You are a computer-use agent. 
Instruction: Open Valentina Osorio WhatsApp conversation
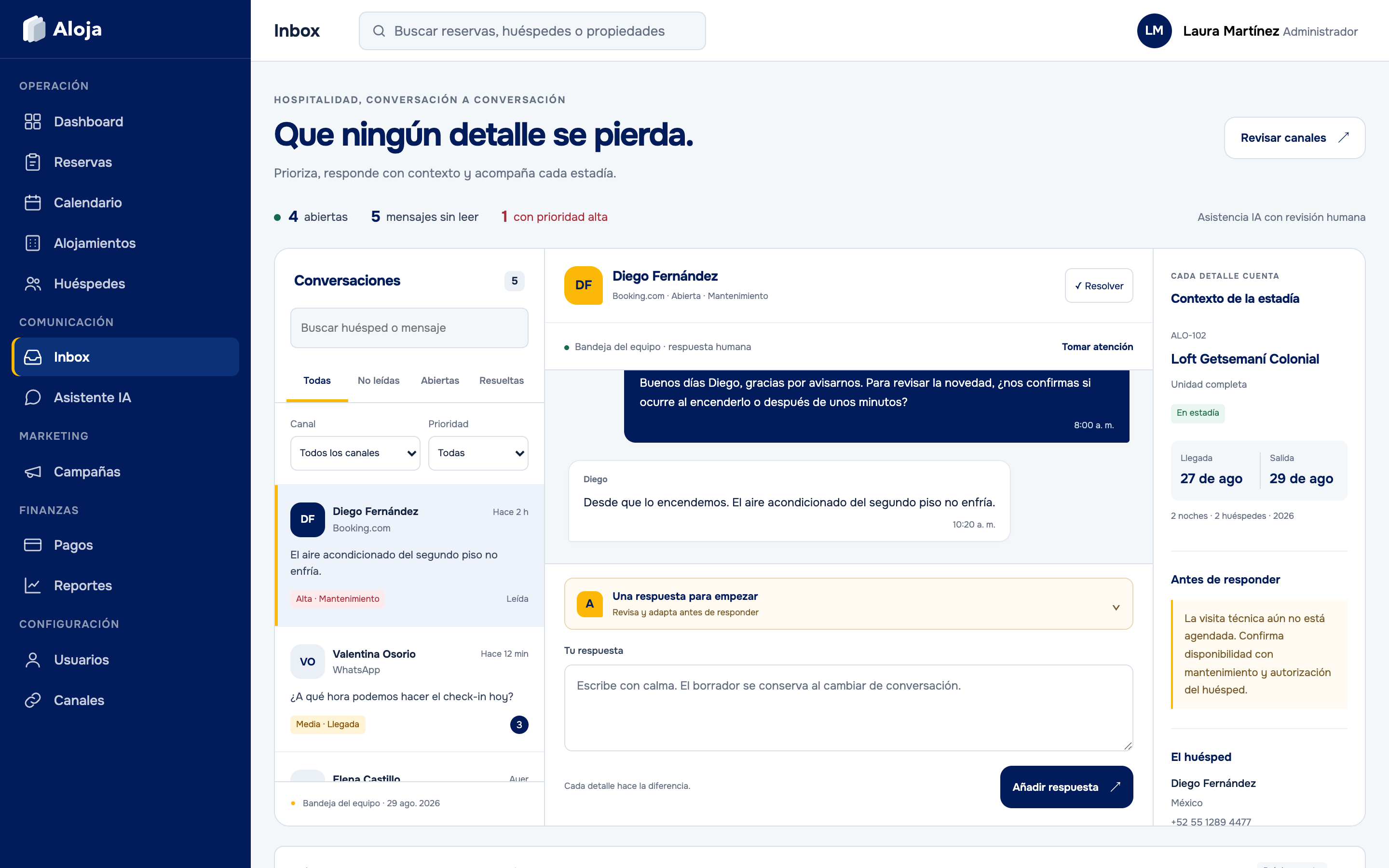click(409, 689)
